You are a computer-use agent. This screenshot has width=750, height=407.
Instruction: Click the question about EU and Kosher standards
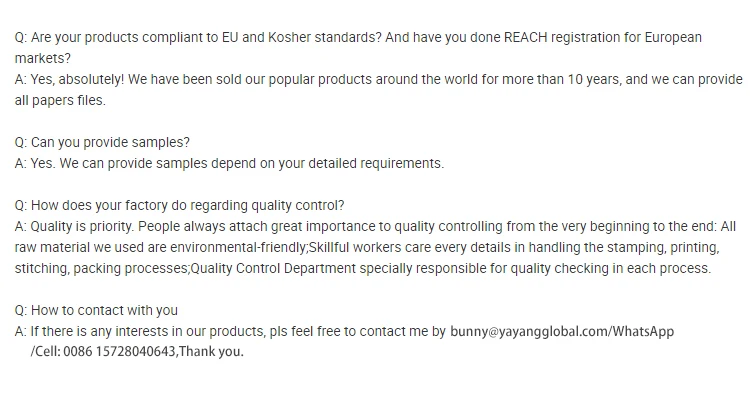(x=358, y=38)
